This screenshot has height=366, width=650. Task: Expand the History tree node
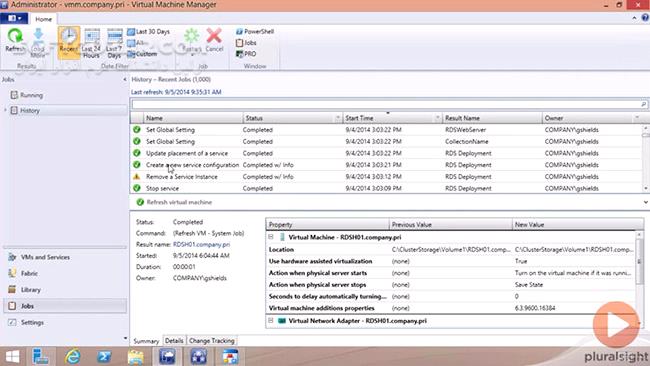click(5, 110)
